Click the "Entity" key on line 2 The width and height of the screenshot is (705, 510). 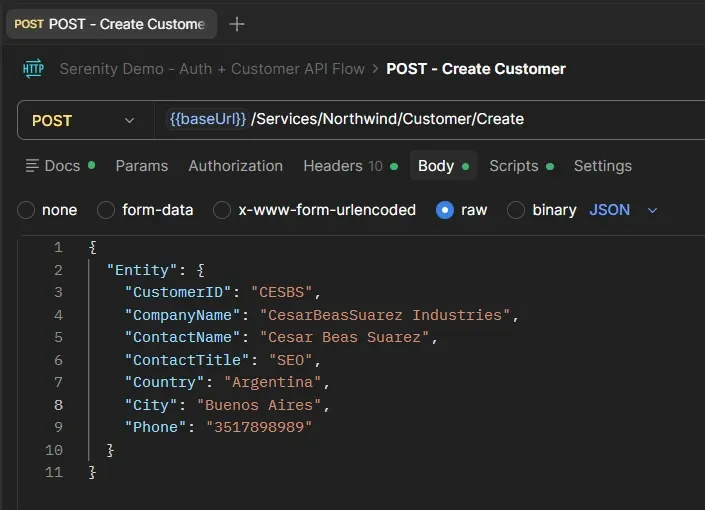coord(142,270)
